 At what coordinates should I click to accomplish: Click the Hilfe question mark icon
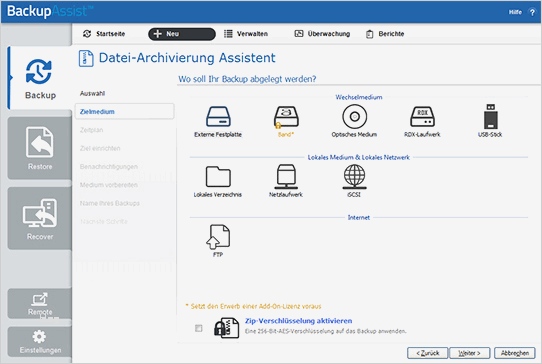pyautogui.click(x=532, y=12)
